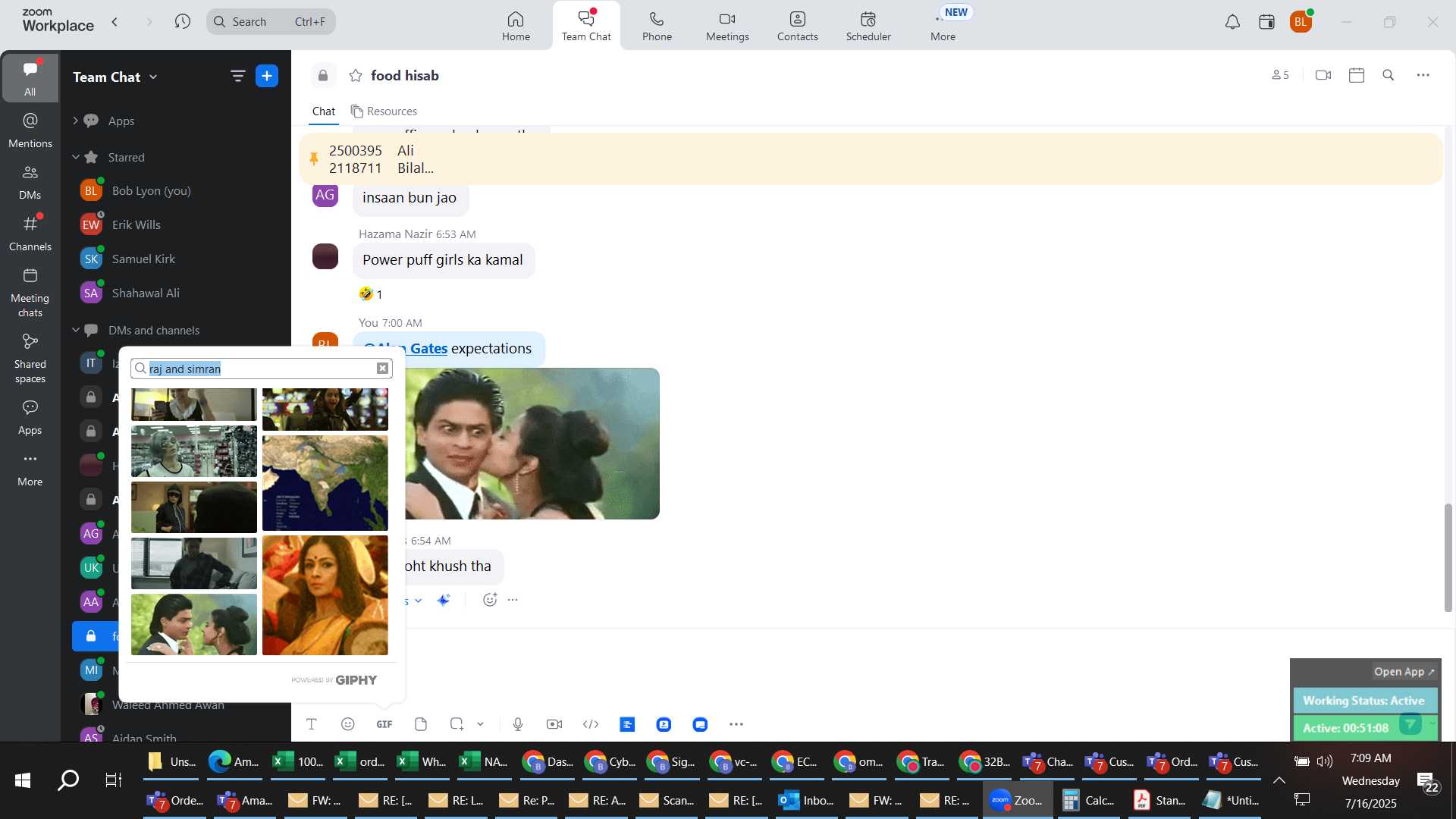The height and width of the screenshot is (819, 1456).
Task: Open Shared spaces in the sidebar
Action: (30, 359)
